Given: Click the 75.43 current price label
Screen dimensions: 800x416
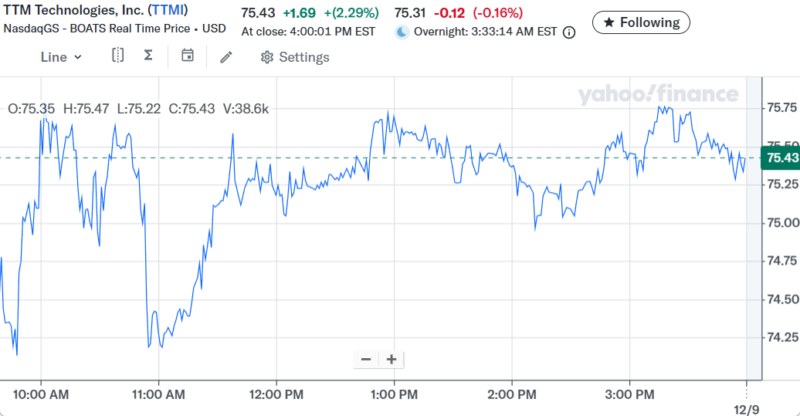Looking at the screenshot, I should tap(780, 158).
